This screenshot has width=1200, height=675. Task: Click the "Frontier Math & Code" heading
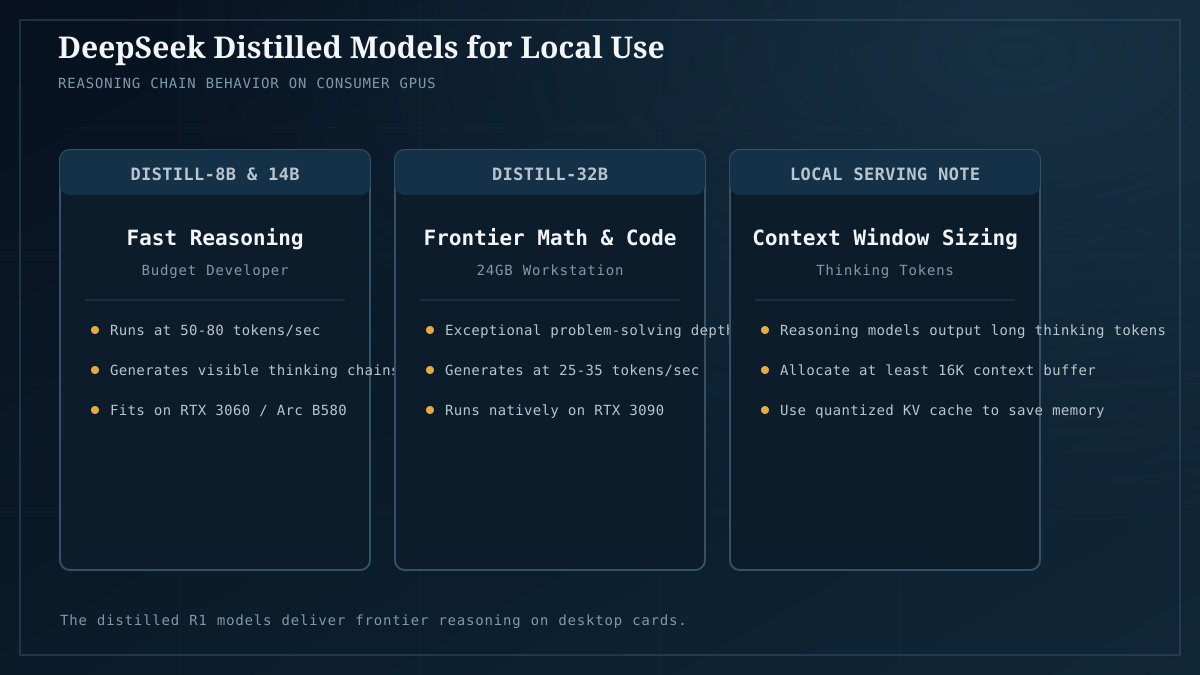coord(550,238)
